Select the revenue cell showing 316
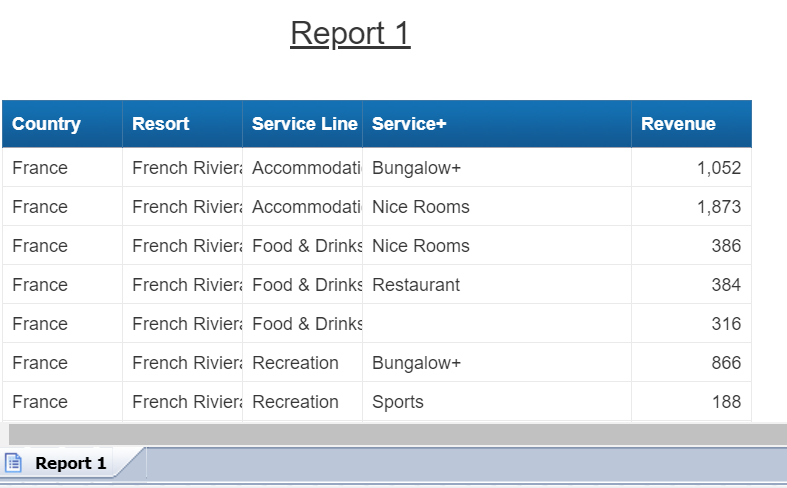Viewport: 787px width, 488px height. pyautogui.click(x=726, y=324)
